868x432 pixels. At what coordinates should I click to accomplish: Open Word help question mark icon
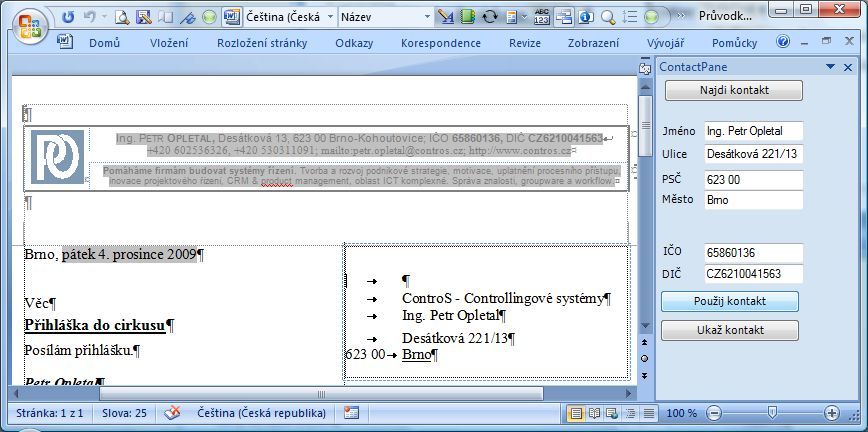[x=783, y=42]
